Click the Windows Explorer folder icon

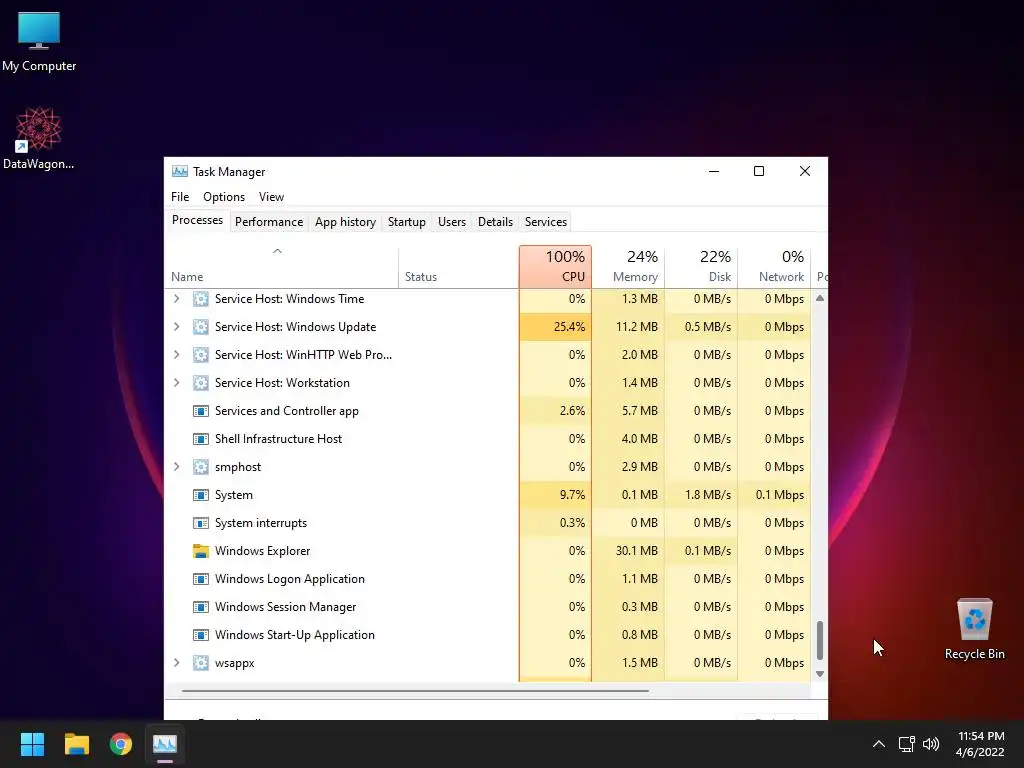[200, 551]
